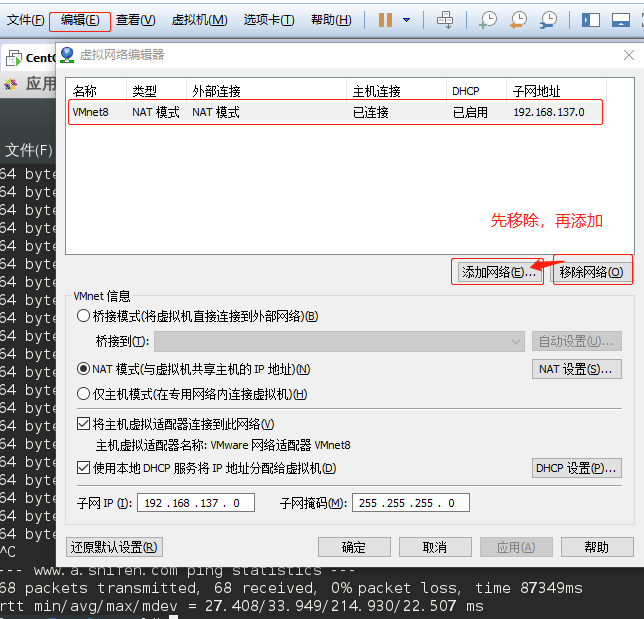Open the 虚拟机(M) menu
The image size is (644, 619).
pos(200,20)
